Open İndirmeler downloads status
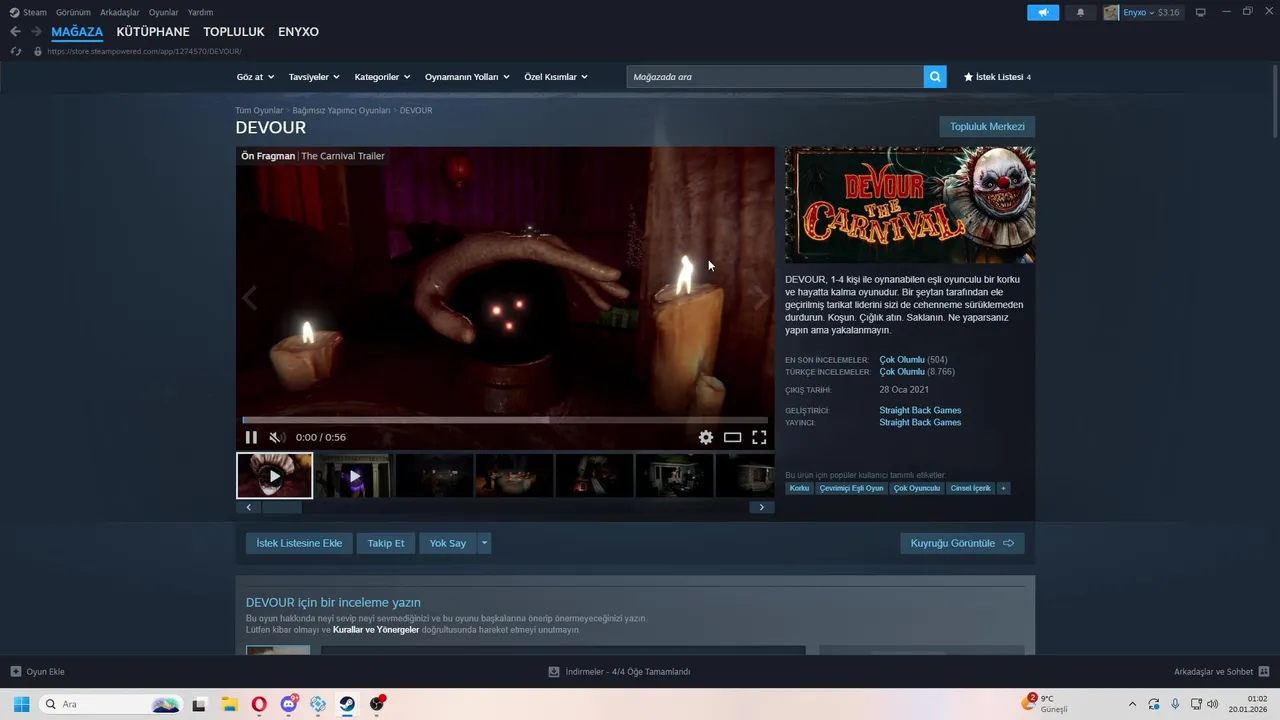The width and height of the screenshot is (1280, 720). click(620, 672)
